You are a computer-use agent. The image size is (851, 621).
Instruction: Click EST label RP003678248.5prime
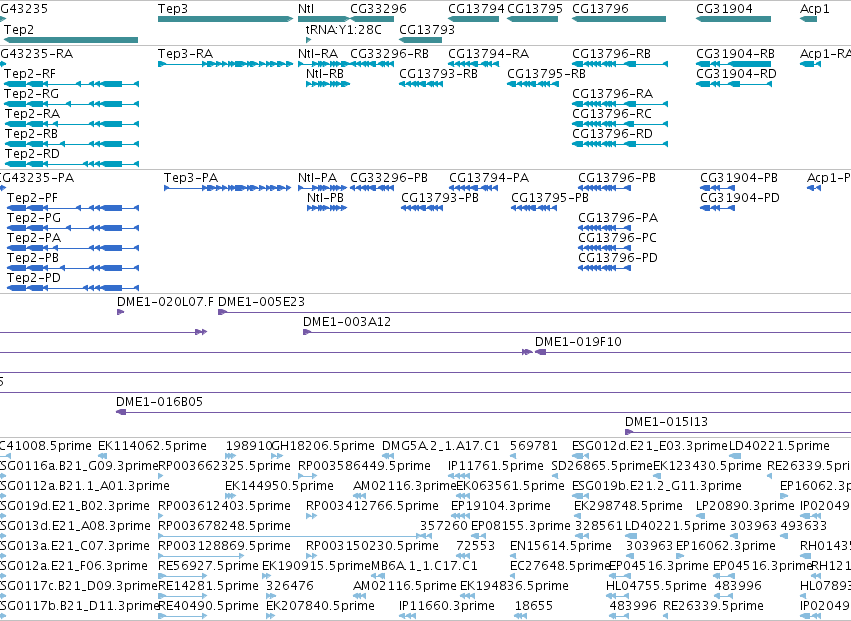coord(225,525)
